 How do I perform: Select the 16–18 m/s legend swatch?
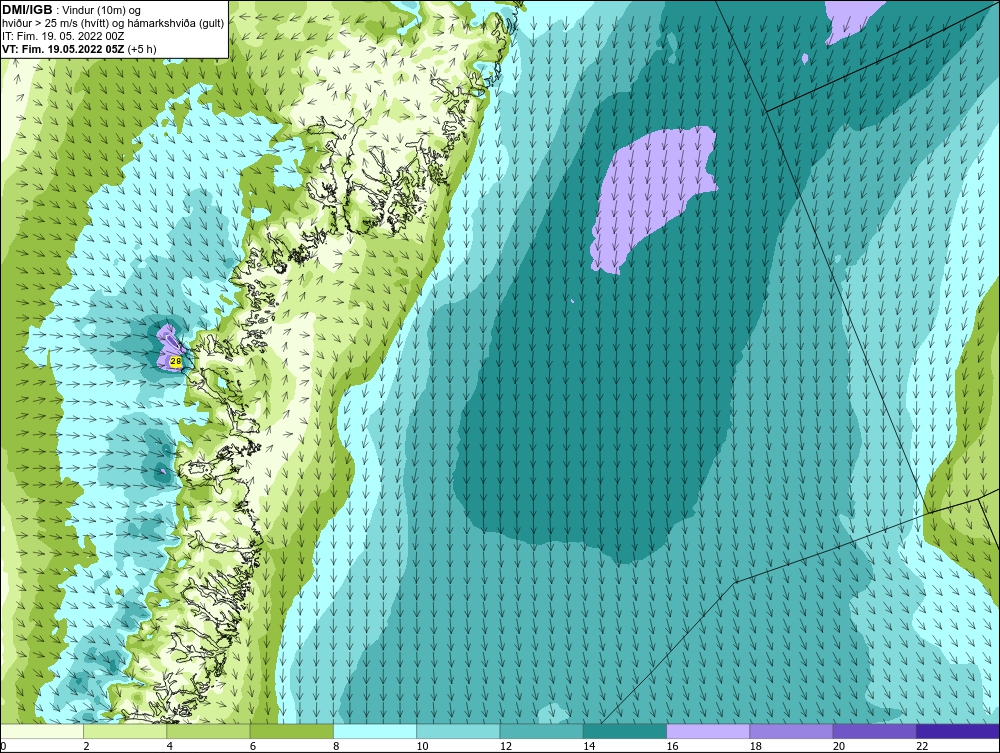[708, 731]
